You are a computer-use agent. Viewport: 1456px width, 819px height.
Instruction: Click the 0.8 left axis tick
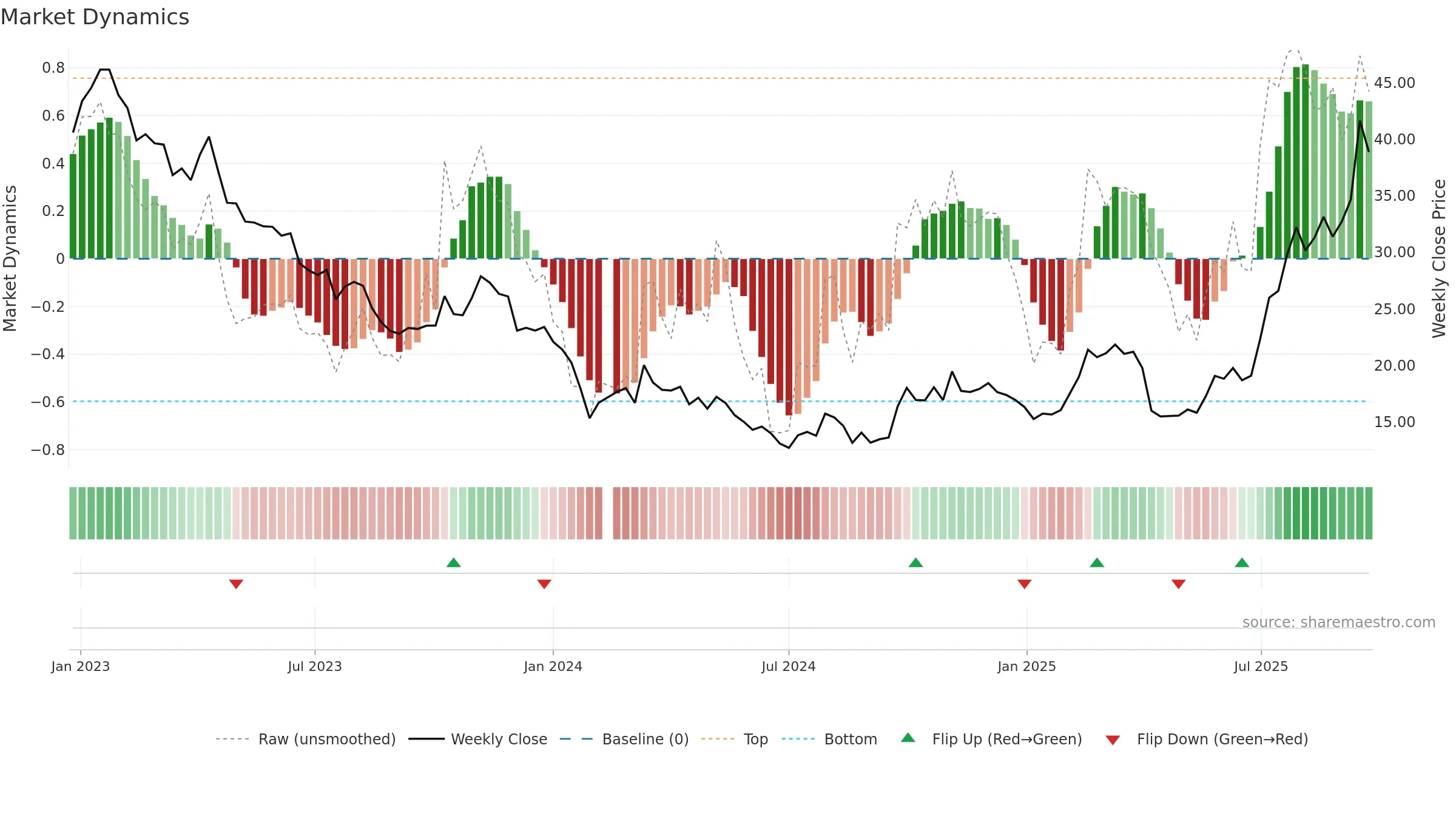[53, 67]
